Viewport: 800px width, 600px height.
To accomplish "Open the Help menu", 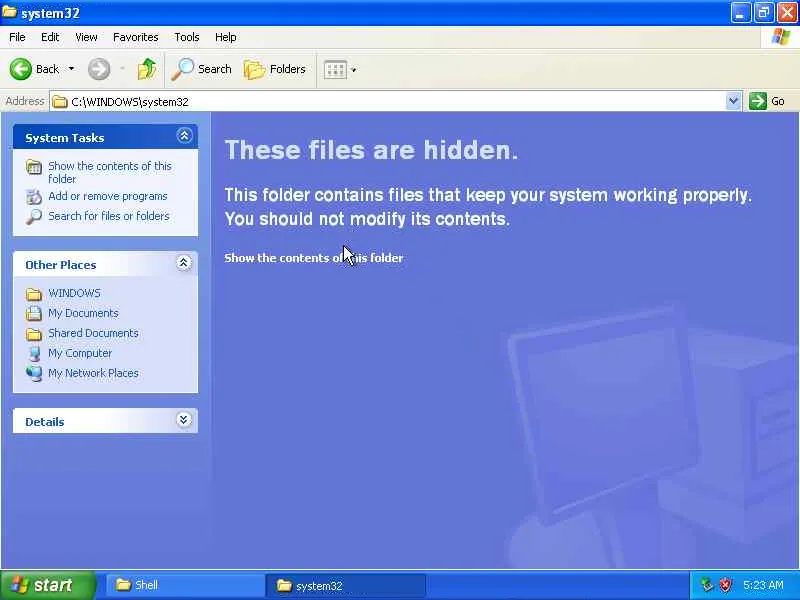I will (226, 37).
